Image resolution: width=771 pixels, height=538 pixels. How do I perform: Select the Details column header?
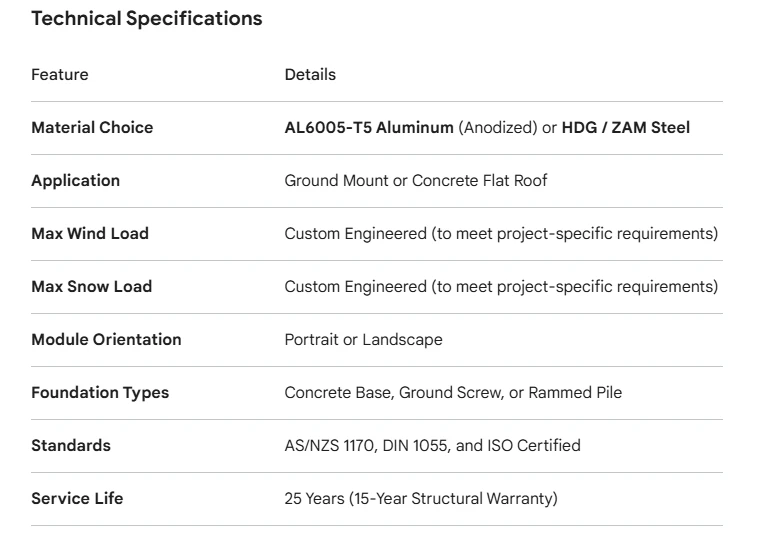(310, 75)
